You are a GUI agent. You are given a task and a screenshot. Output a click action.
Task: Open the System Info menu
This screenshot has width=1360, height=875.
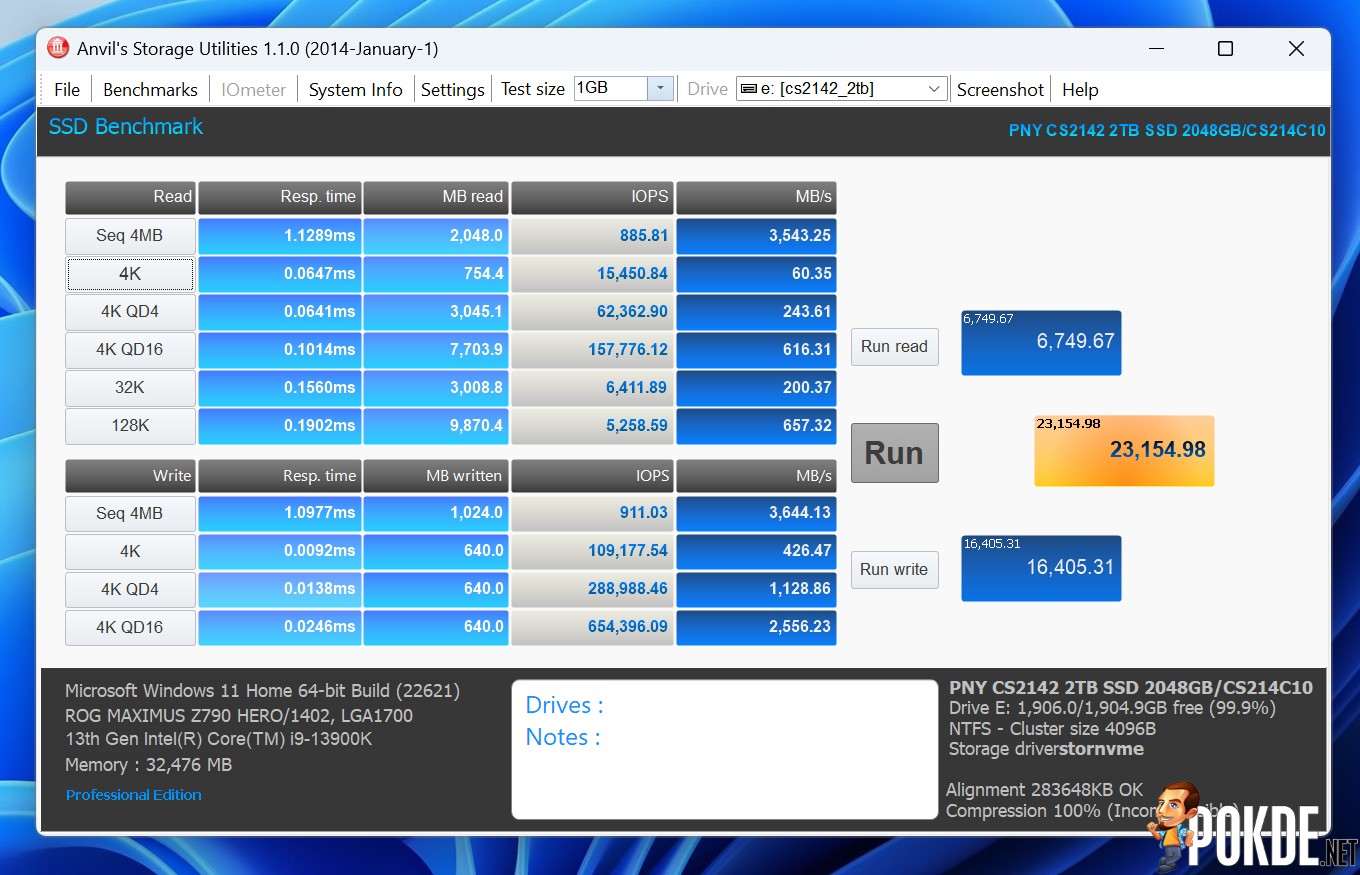coord(355,89)
